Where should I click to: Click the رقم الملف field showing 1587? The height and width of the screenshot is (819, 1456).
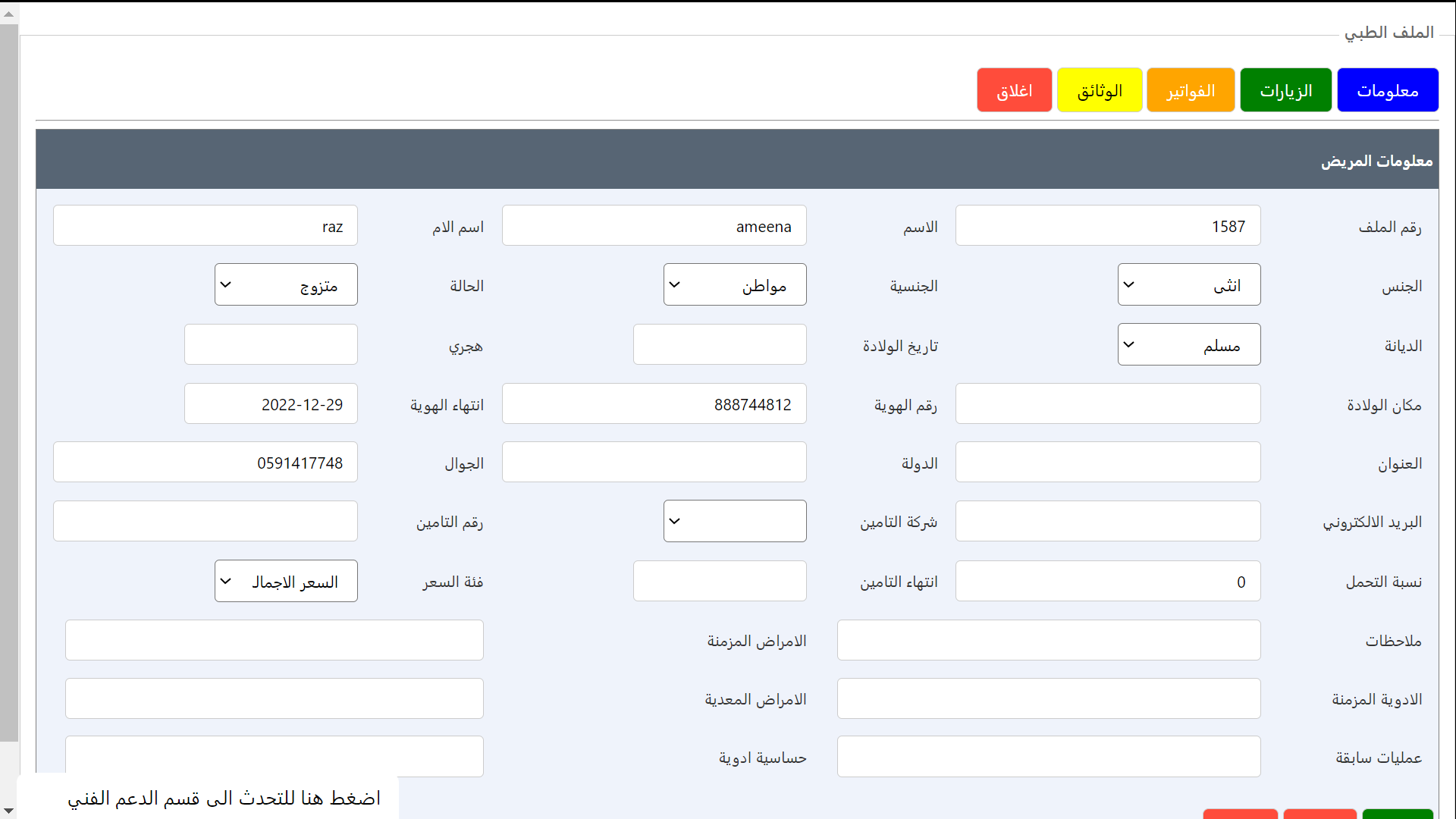[x=1107, y=226]
